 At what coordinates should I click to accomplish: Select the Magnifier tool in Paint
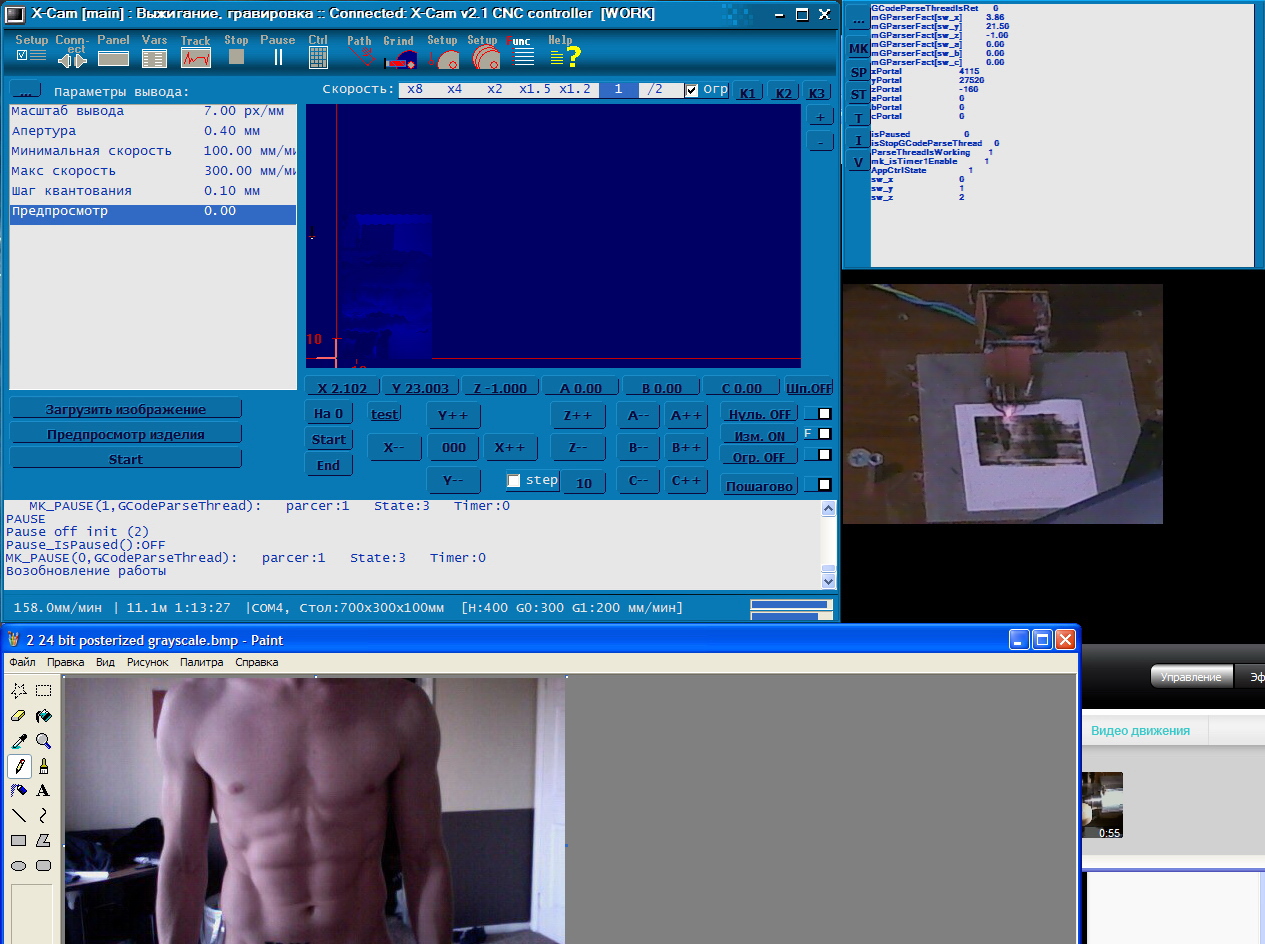point(44,741)
